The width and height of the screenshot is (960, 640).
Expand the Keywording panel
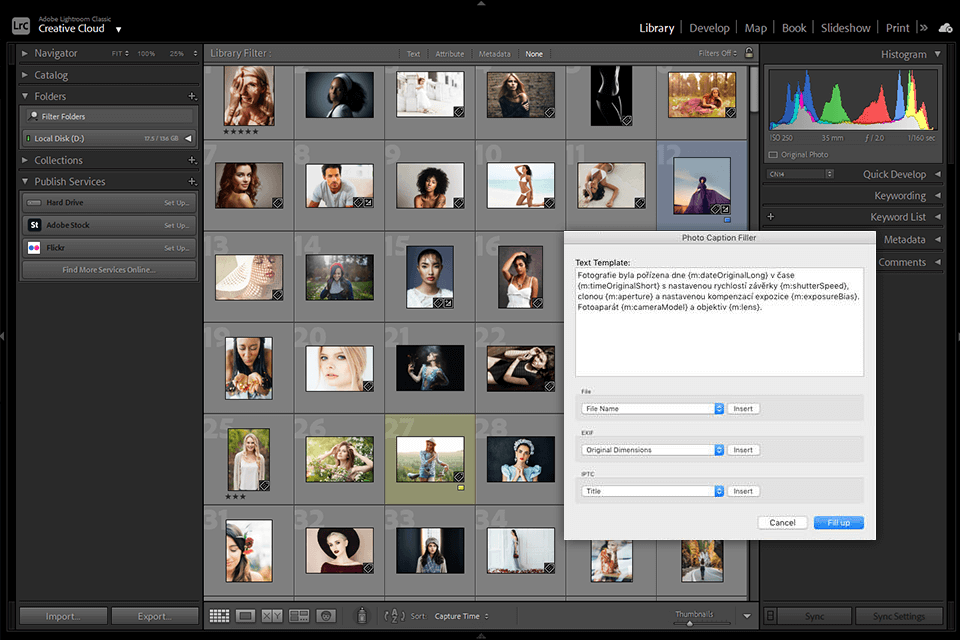tap(938, 195)
